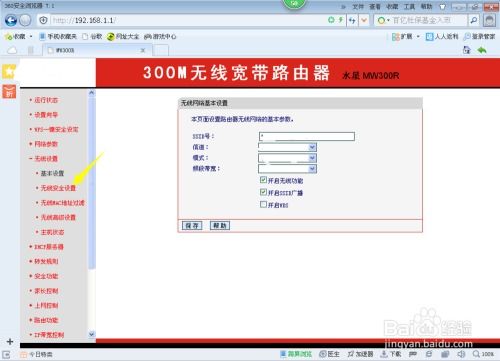Open the yellow star favorites sidebar icon
The height and width of the screenshot is (361, 500).
9,71
